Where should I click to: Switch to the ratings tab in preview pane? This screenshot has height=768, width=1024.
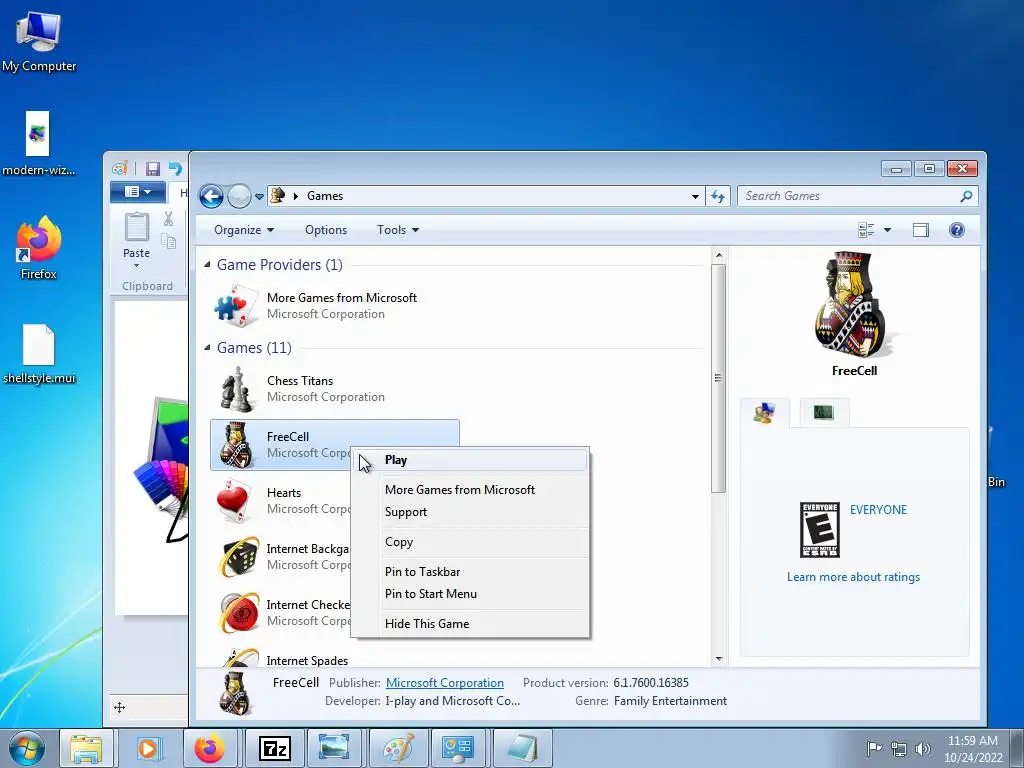pos(764,413)
